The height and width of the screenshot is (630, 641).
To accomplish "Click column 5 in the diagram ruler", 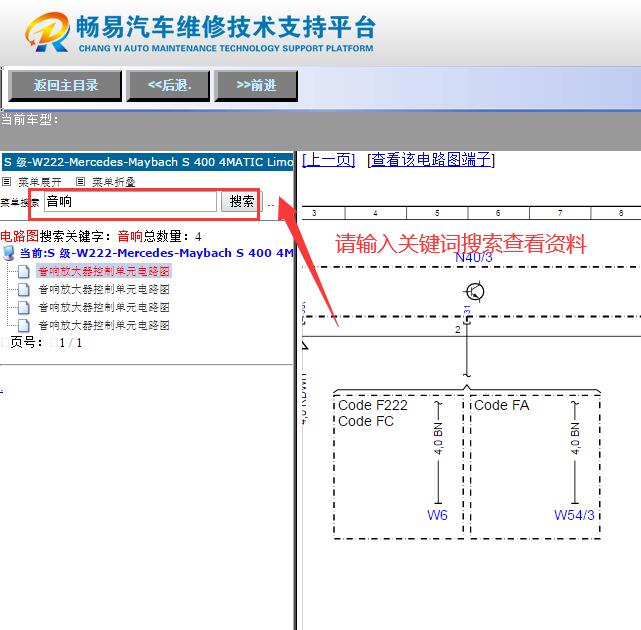I will [437, 213].
